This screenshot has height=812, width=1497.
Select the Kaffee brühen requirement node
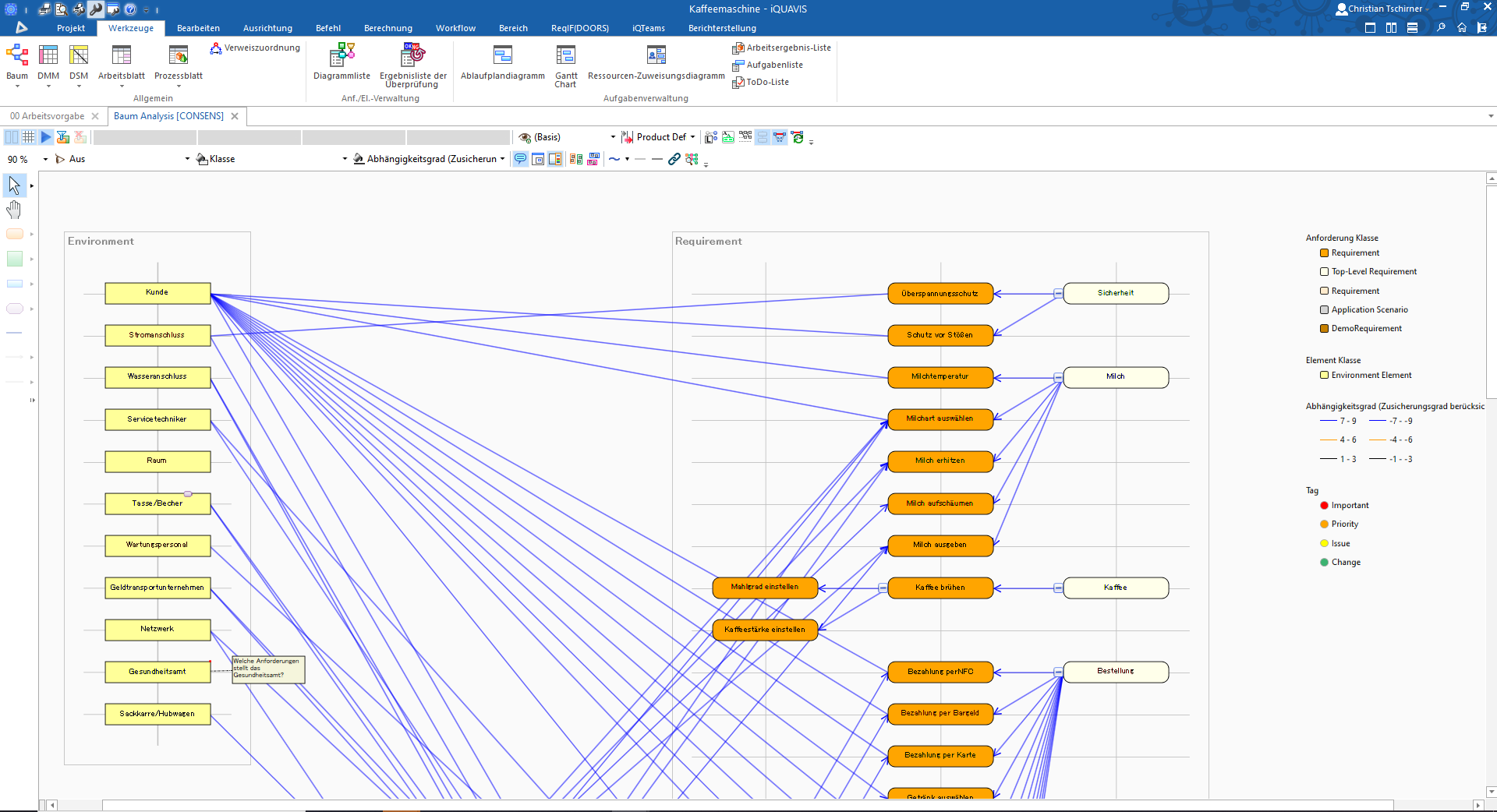pos(940,588)
